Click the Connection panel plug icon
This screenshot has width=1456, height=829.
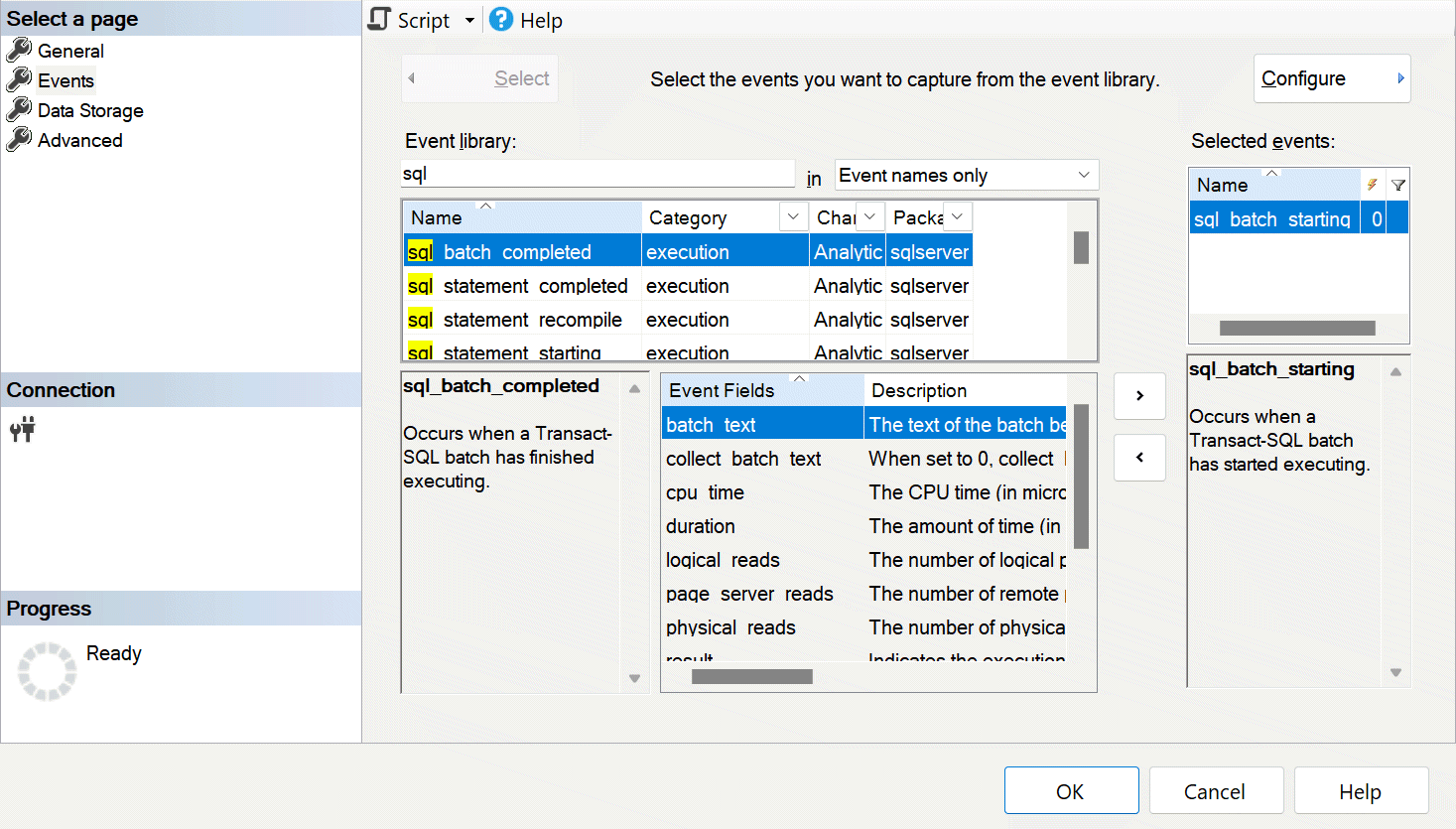pyautogui.click(x=22, y=429)
